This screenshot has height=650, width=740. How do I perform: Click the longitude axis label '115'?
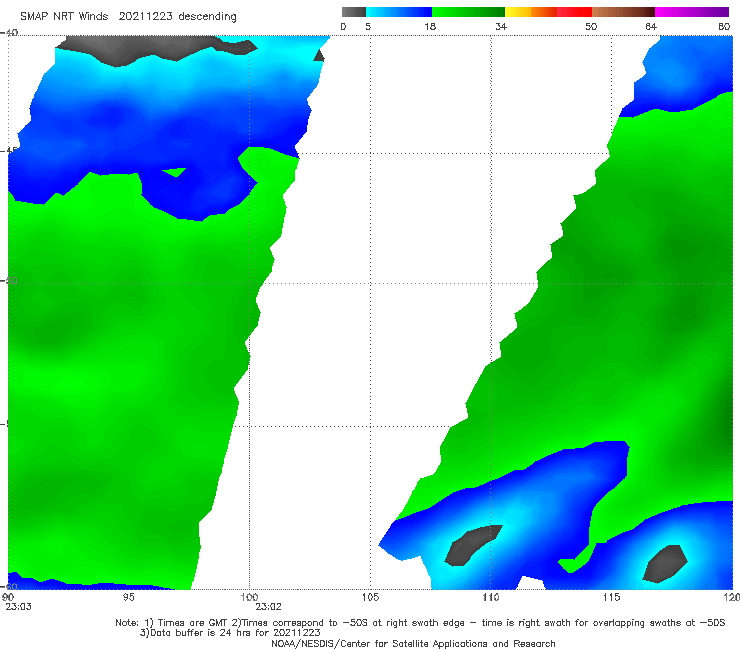point(612,597)
